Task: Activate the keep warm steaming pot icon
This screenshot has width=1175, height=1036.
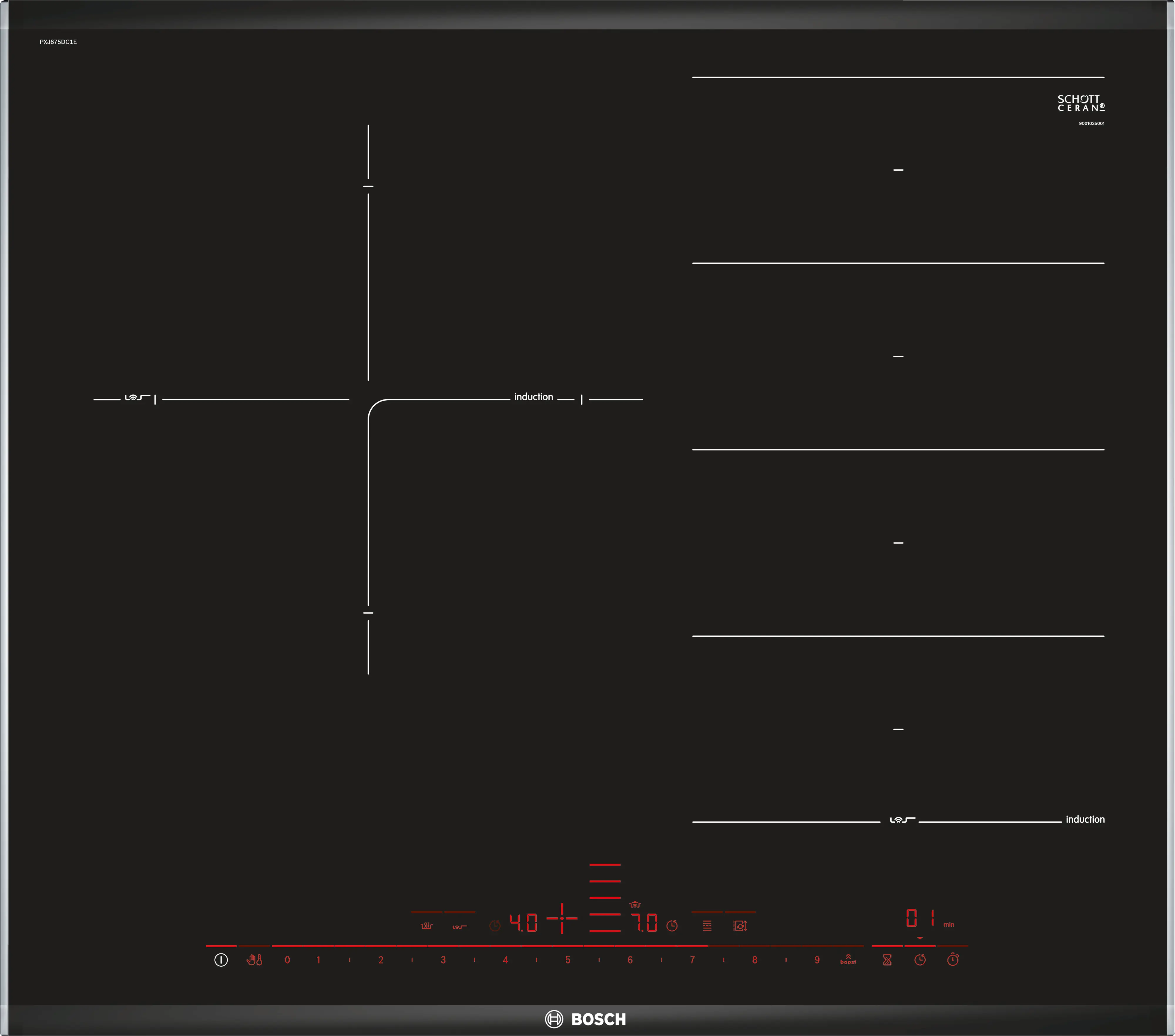Action: tap(427, 926)
